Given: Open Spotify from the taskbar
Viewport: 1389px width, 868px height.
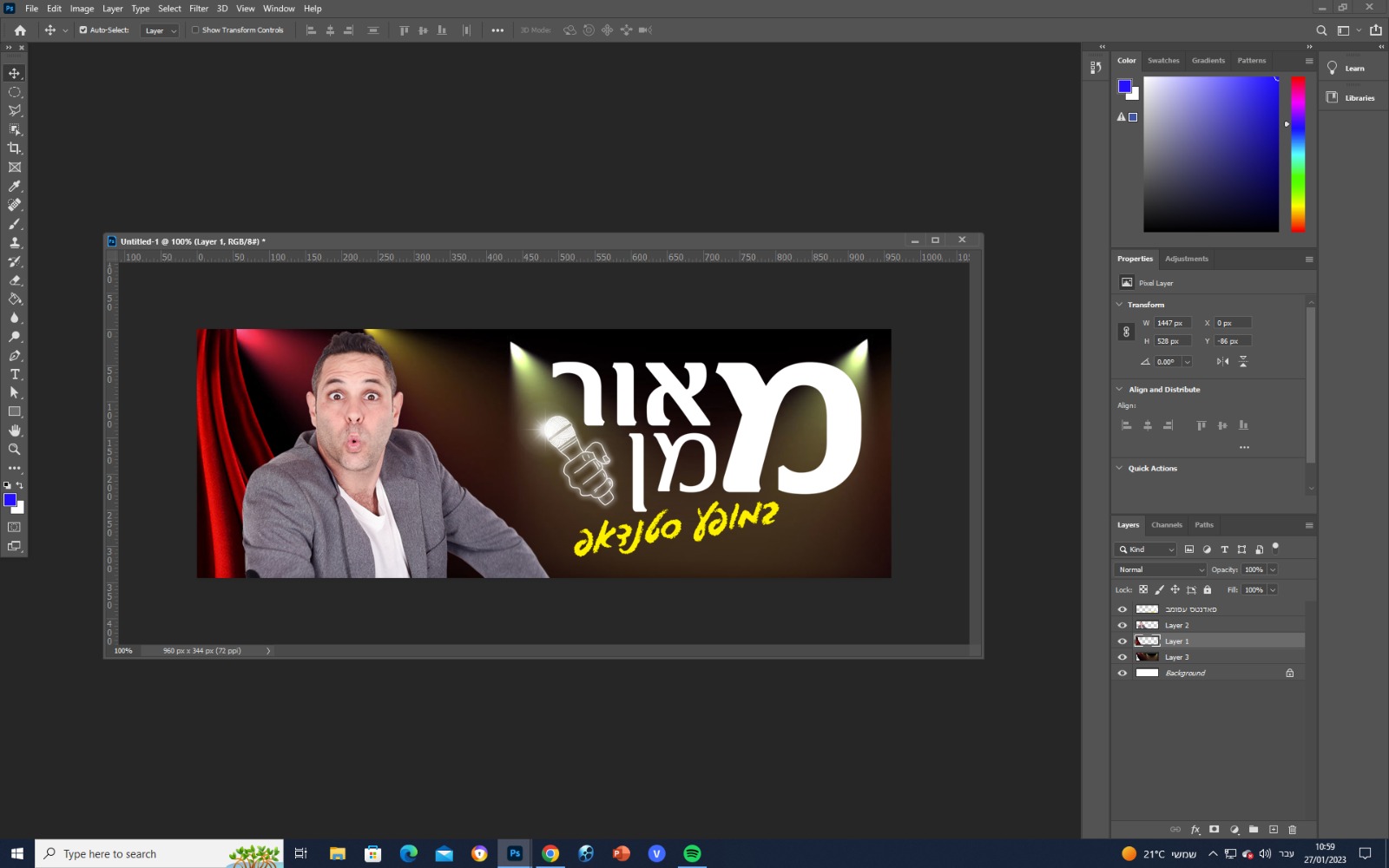Looking at the screenshot, I should click(x=692, y=854).
